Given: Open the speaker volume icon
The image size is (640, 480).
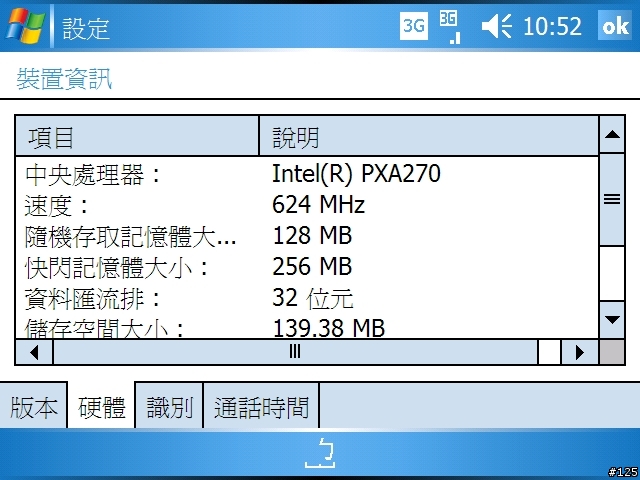Looking at the screenshot, I should [x=496, y=27].
